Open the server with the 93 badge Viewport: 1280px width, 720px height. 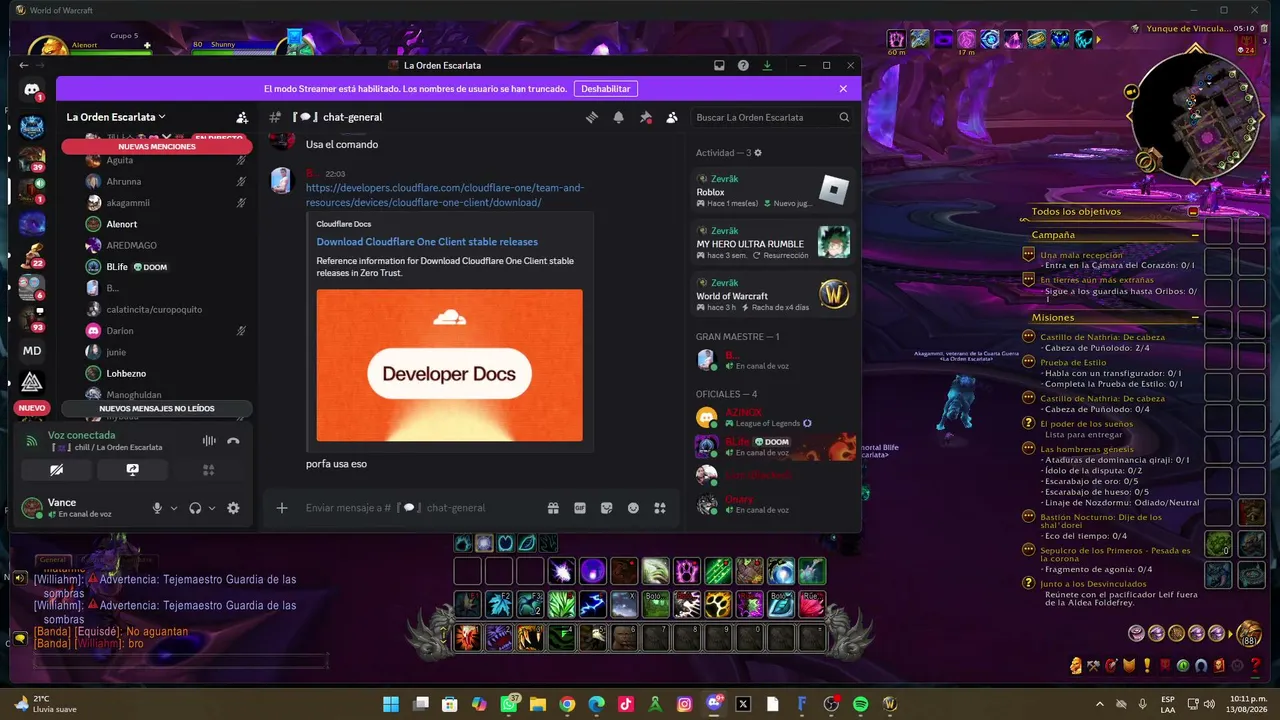pos(32,319)
